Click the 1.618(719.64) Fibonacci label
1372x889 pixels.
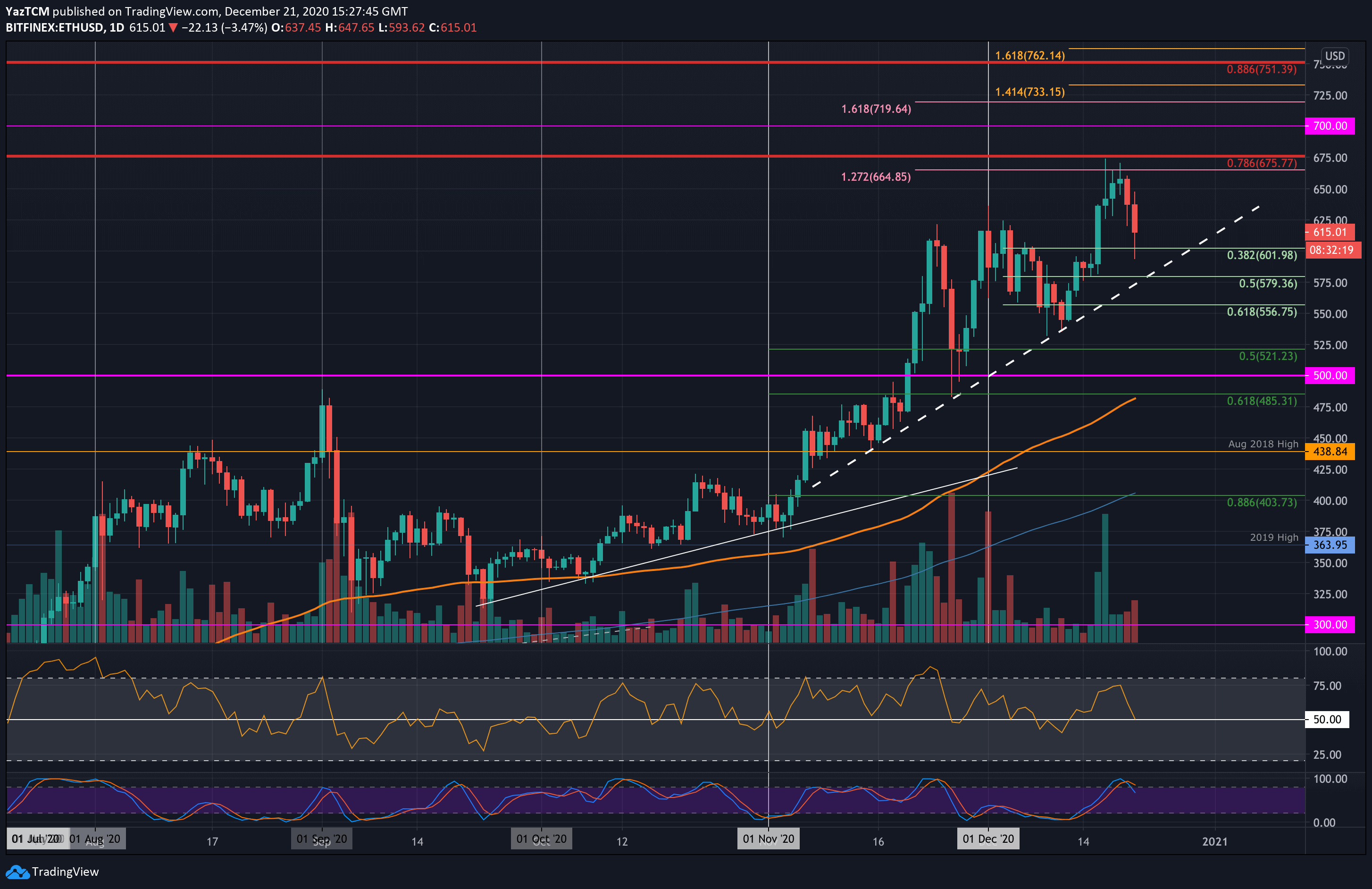coord(876,109)
